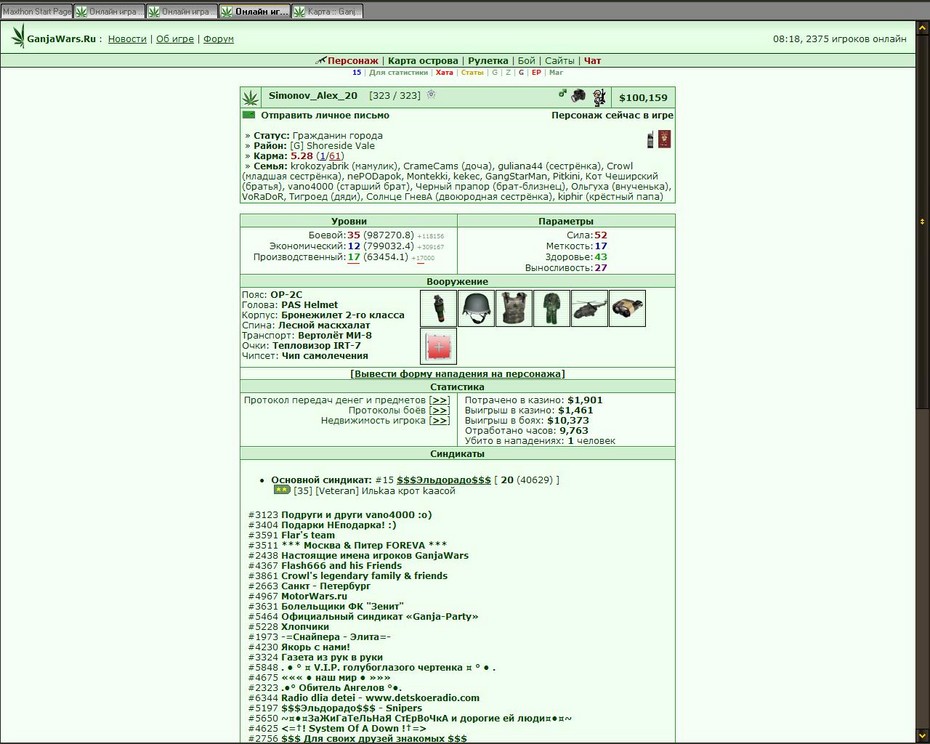Click the male gender symbol icon

point(562,94)
